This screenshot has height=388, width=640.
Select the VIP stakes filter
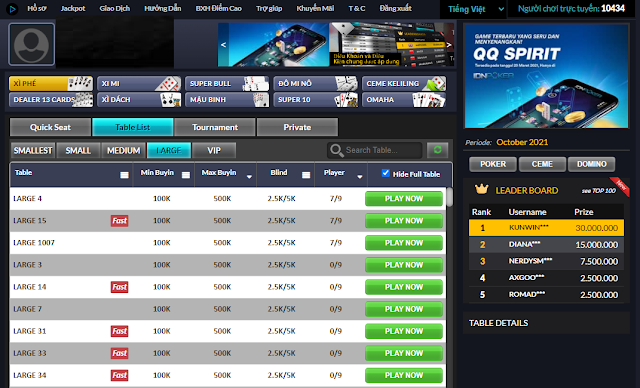(214, 151)
